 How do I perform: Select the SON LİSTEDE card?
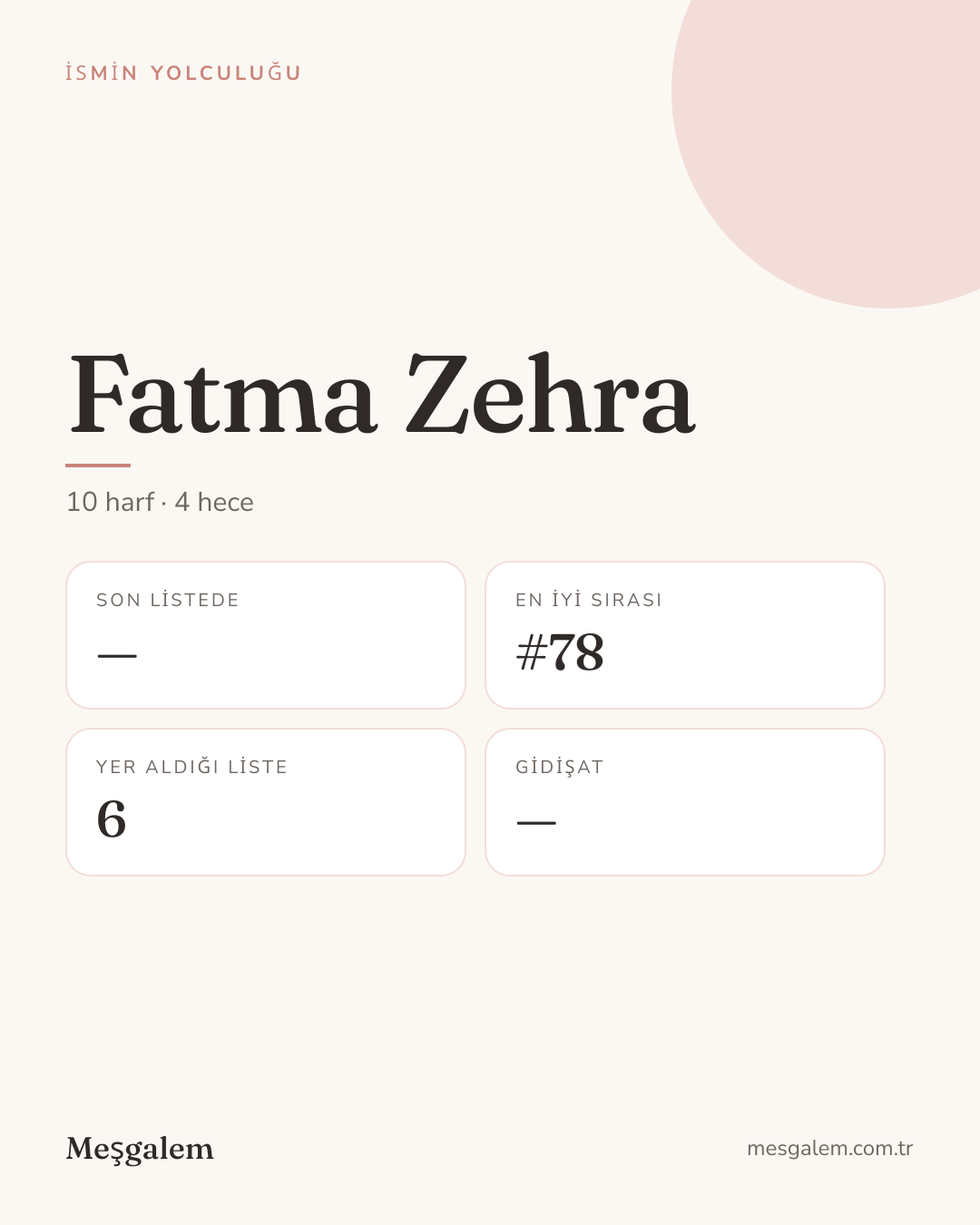tap(266, 635)
